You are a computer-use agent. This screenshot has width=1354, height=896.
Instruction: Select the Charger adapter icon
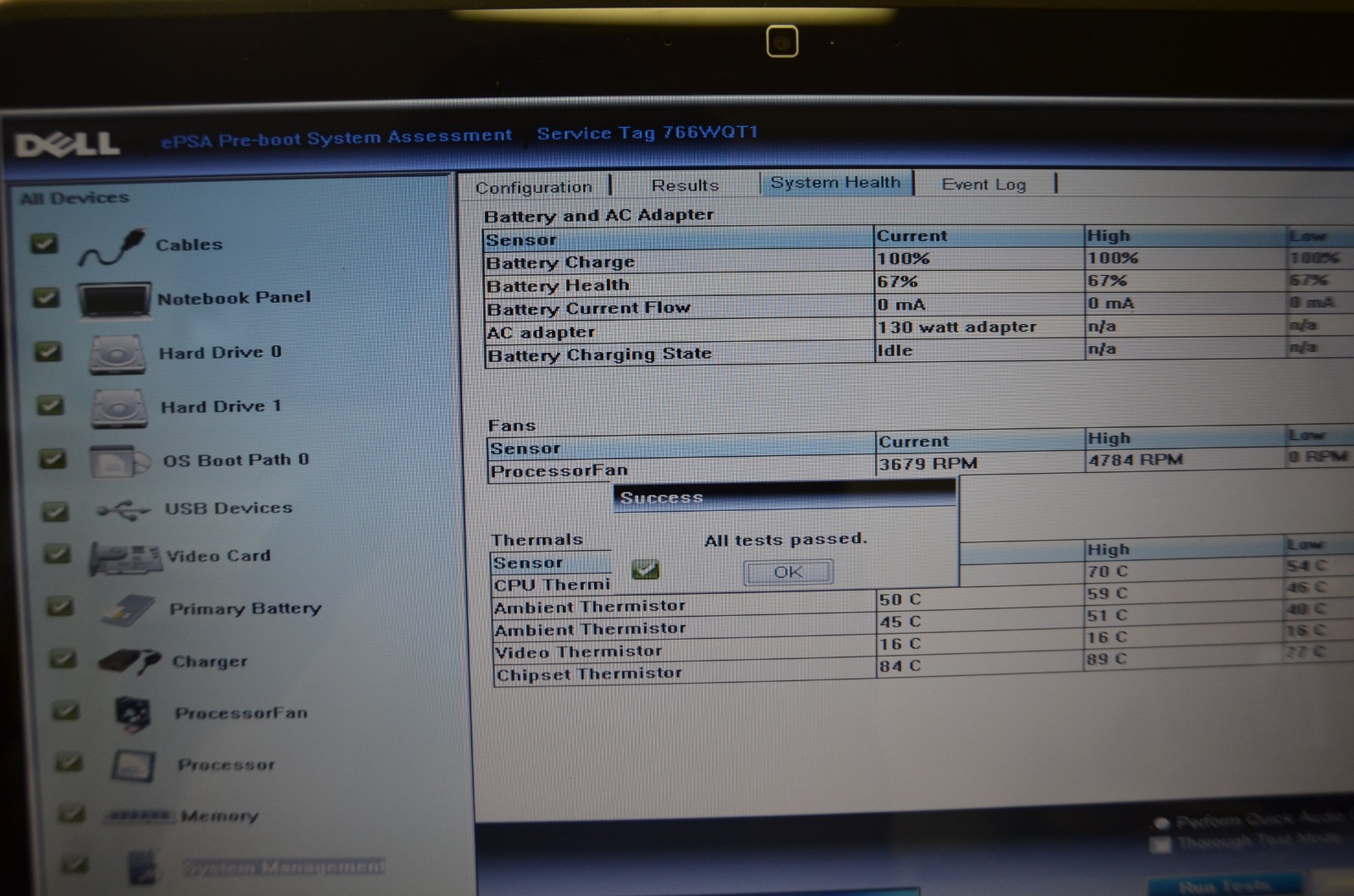[x=129, y=661]
